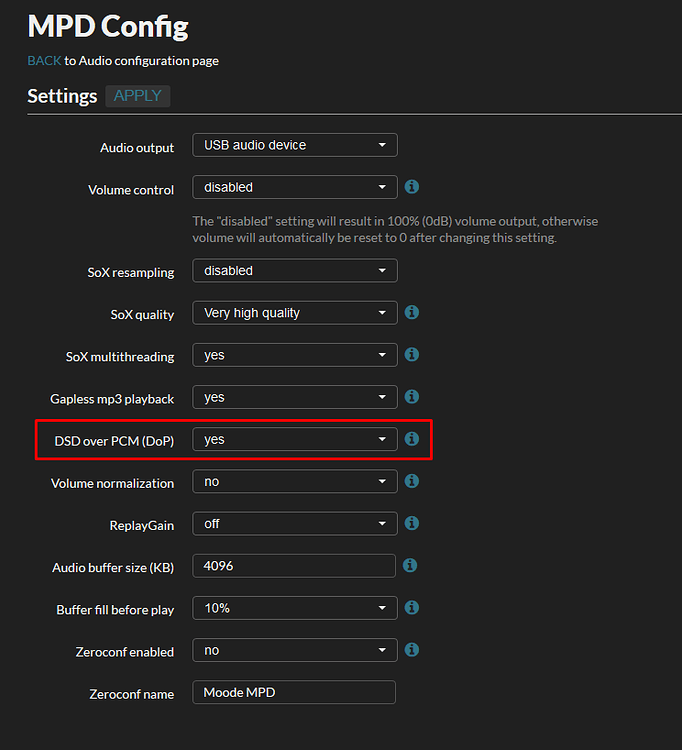
Task: Click the Zeroconf name text field
Action: tap(294, 692)
